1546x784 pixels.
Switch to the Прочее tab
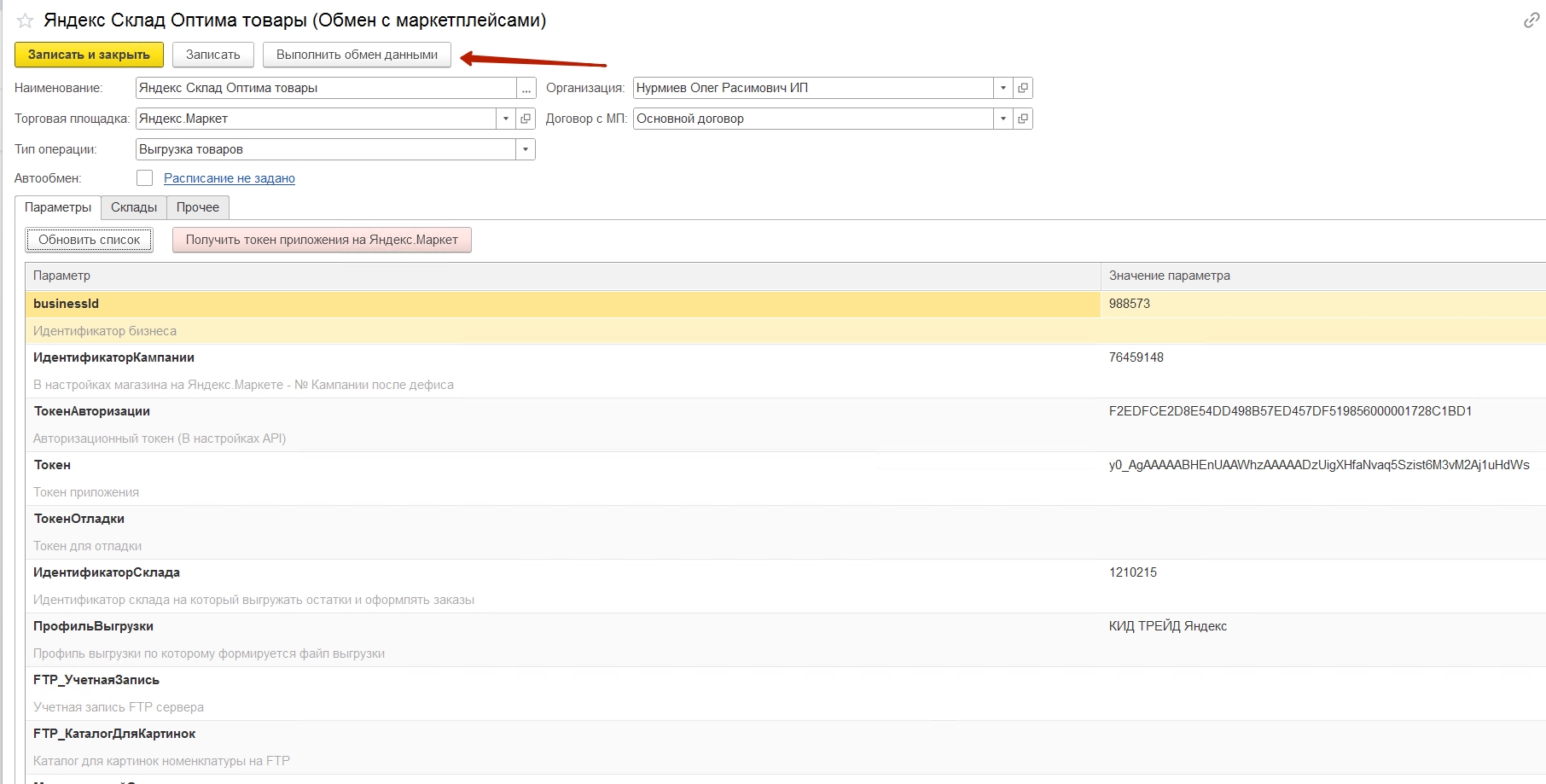[x=198, y=207]
